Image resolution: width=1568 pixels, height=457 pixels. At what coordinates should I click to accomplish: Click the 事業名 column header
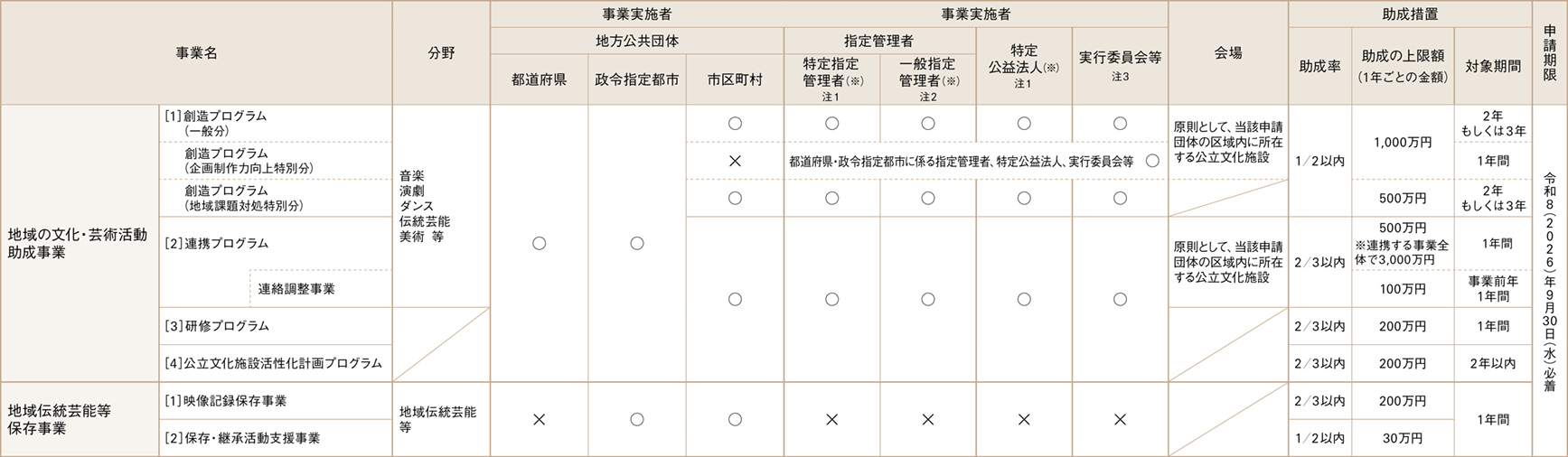(196, 53)
